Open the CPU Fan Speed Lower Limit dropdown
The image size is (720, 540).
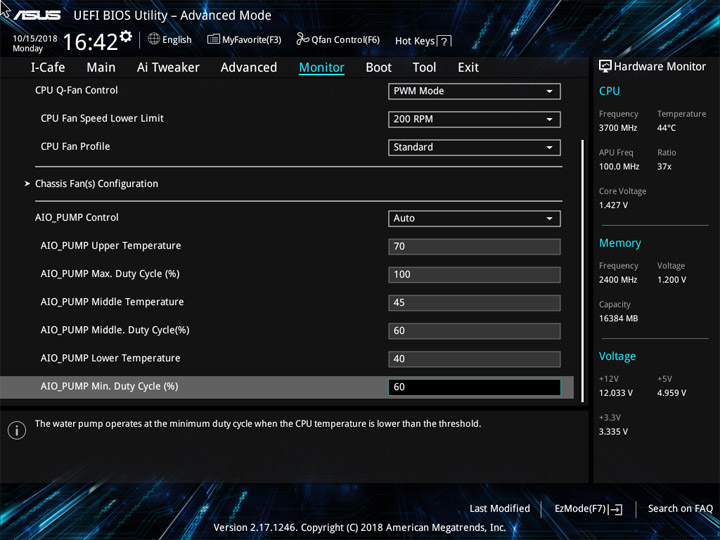click(x=474, y=119)
